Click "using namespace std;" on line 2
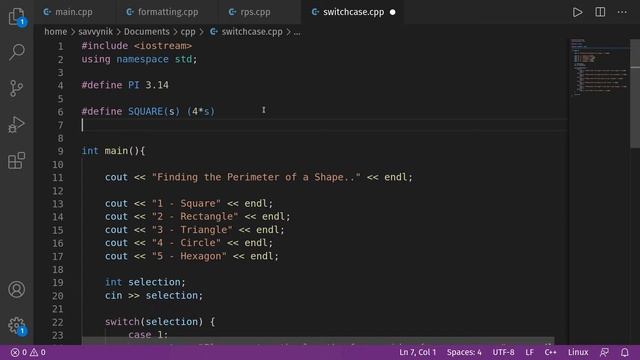Image resolution: width=640 pixels, height=360 pixels. click(139, 59)
